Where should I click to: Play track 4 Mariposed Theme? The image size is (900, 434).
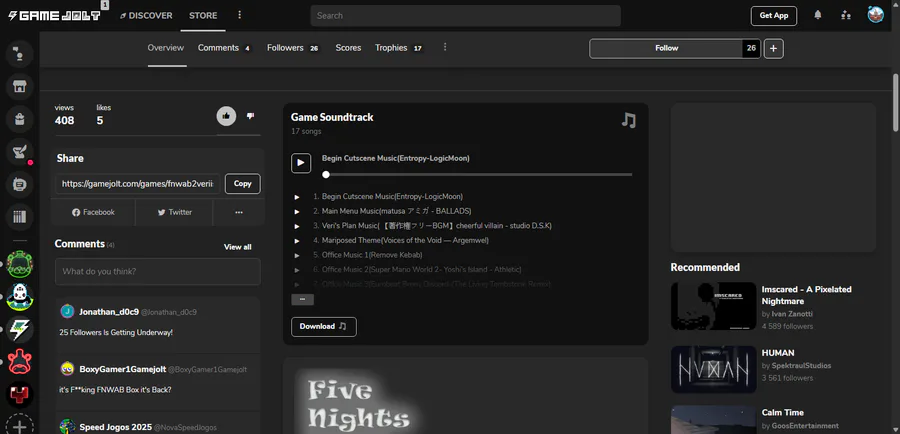(x=297, y=241)
